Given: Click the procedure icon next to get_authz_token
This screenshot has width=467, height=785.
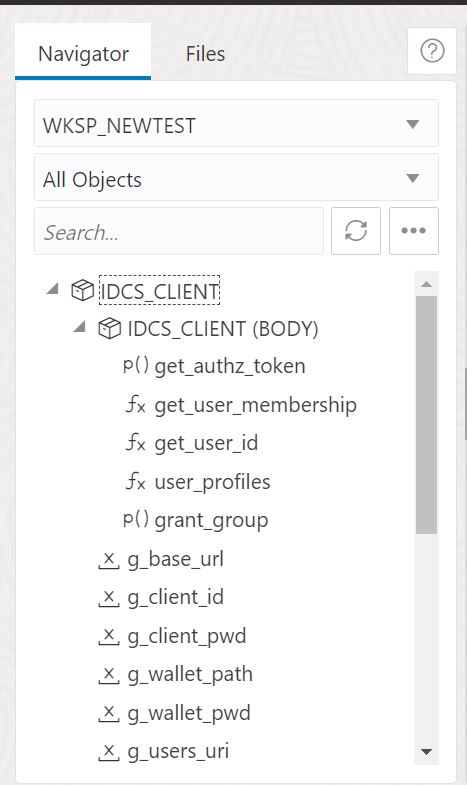Looking at the screenshot, I should [136, 366].
